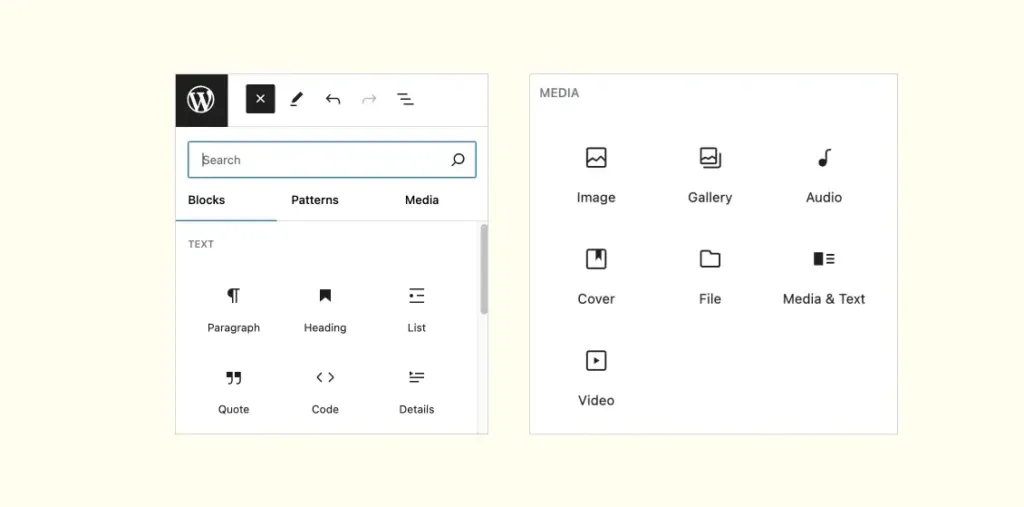1024x507 pixels.
Task: Click the magnifying glass search icon
Action: click(458, 159)
